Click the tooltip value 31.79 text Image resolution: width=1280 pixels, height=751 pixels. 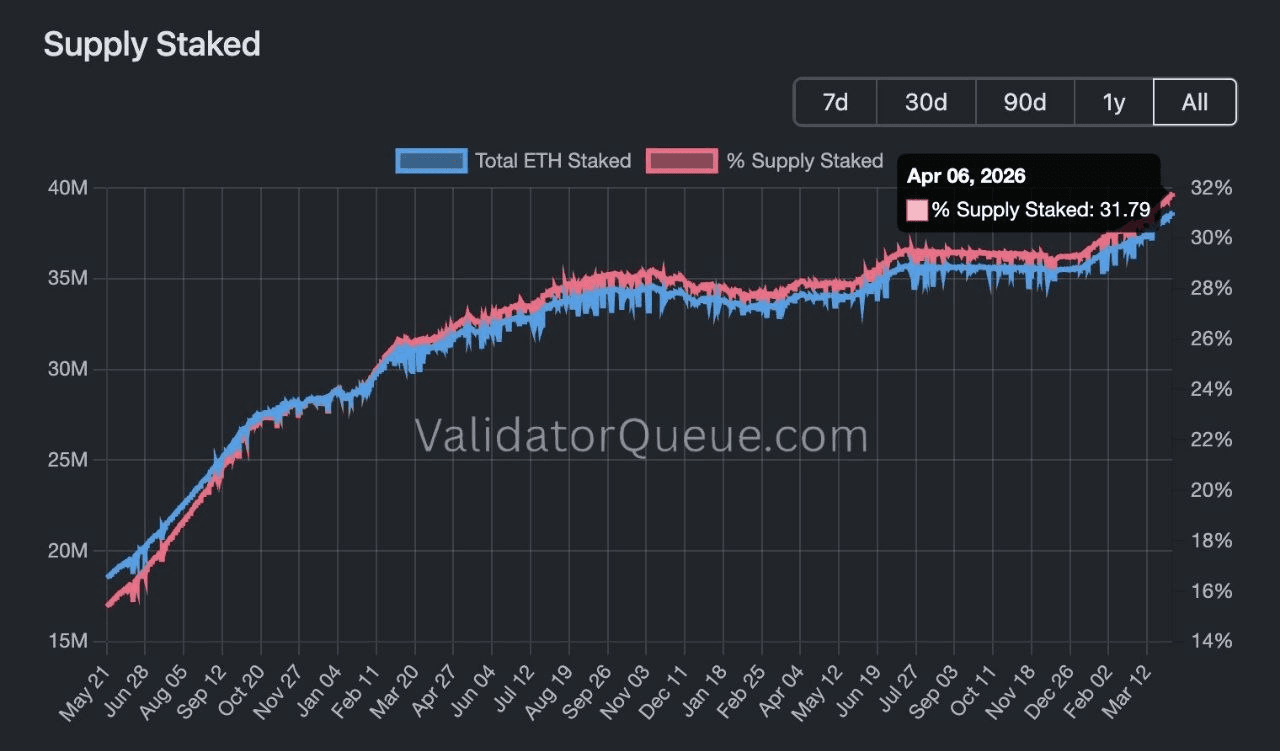[x=1132, y=210]
